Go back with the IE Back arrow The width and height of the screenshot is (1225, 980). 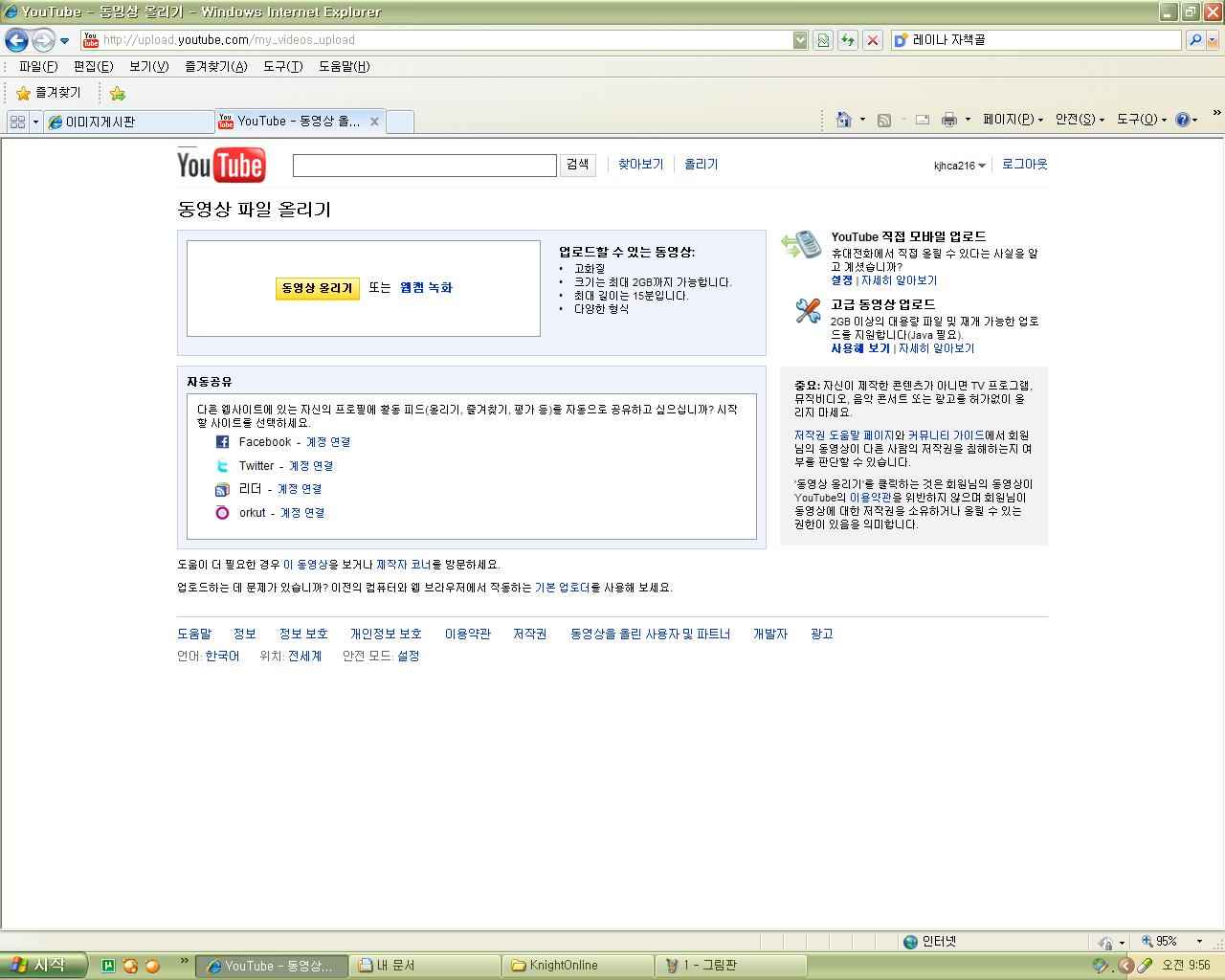pos(17,40)
